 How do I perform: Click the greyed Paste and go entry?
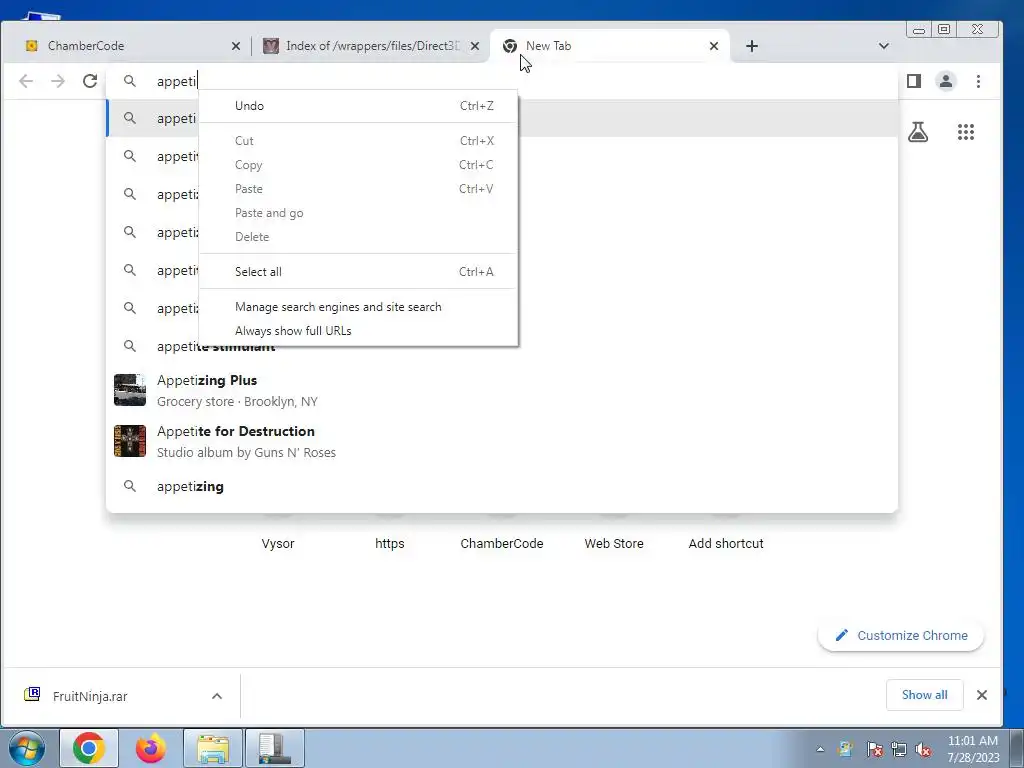click(358, 213)
